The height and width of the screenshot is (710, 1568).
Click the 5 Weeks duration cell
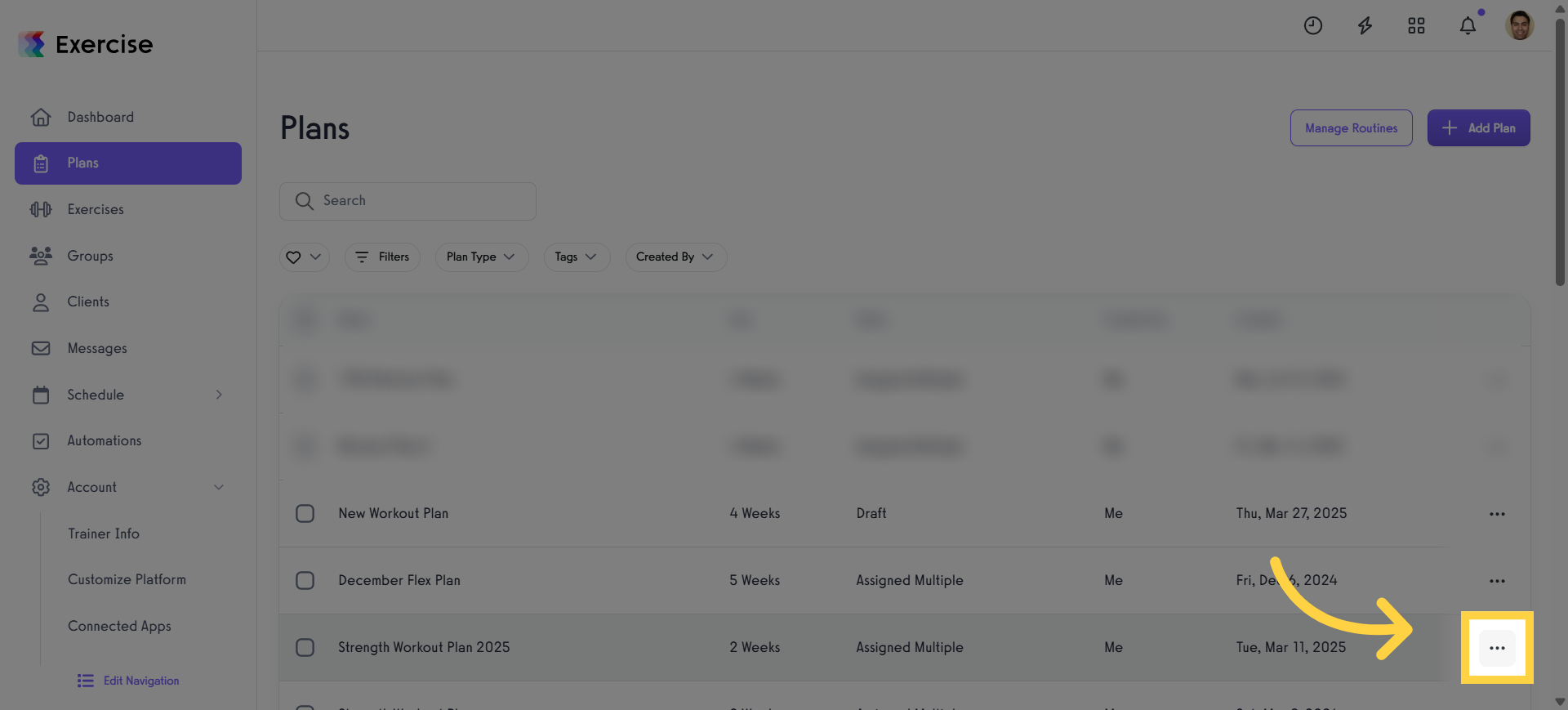pos(755,580)
